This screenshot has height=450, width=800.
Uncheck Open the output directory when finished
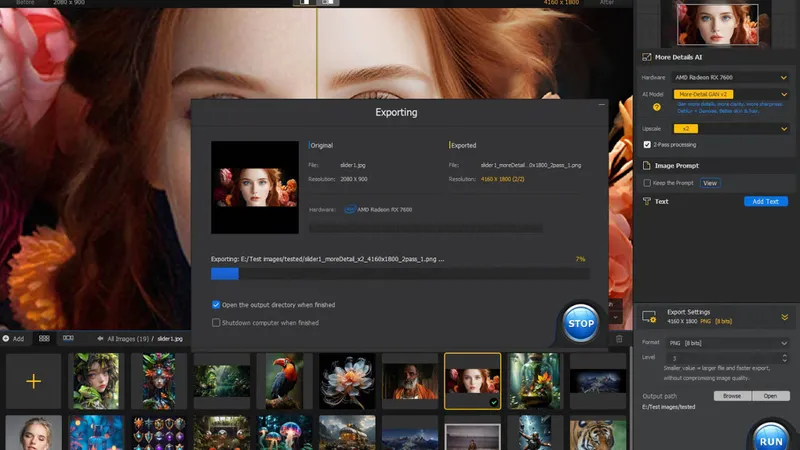[x=216, y=304]
